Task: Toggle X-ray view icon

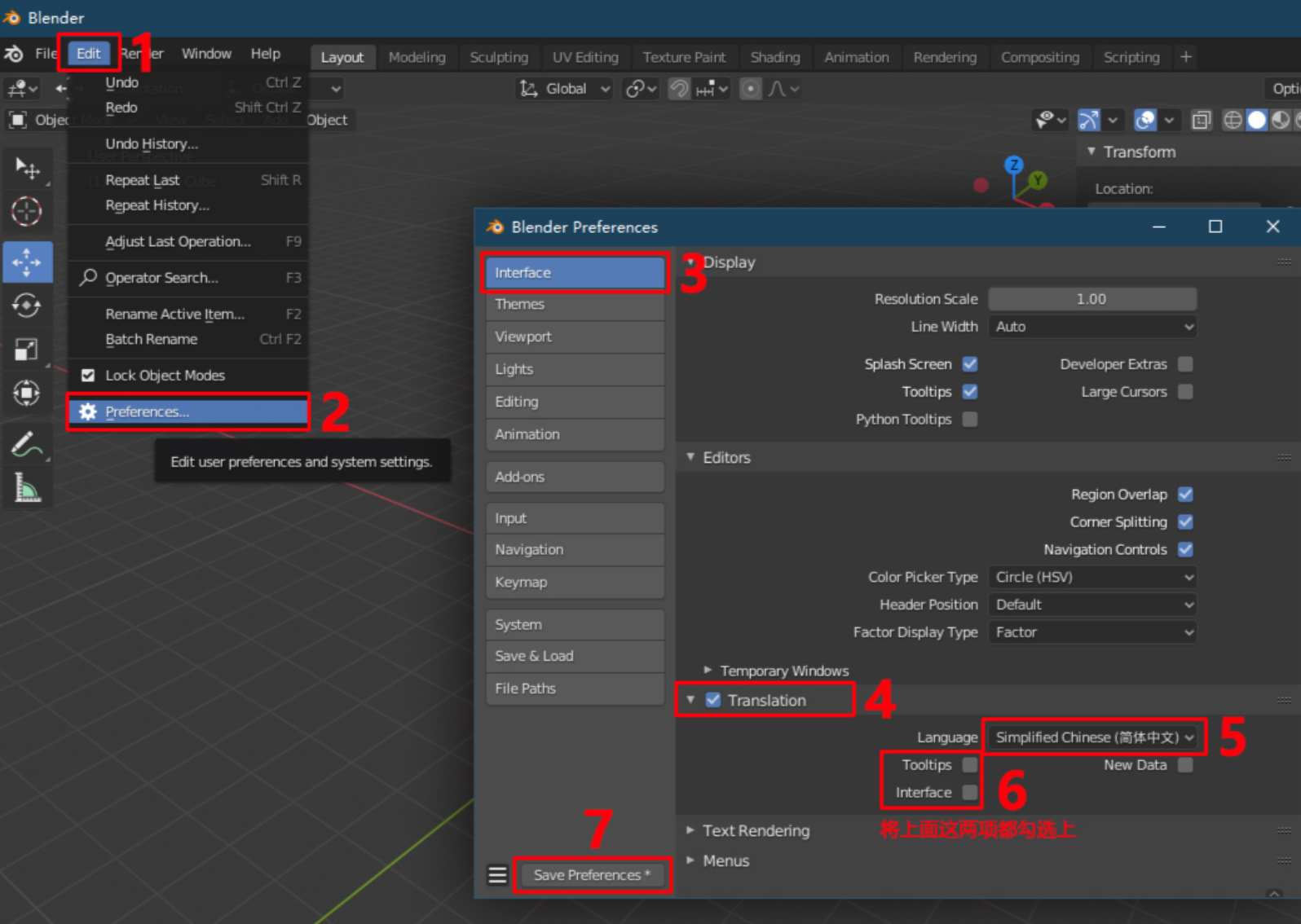Action: click(1201, 121)
